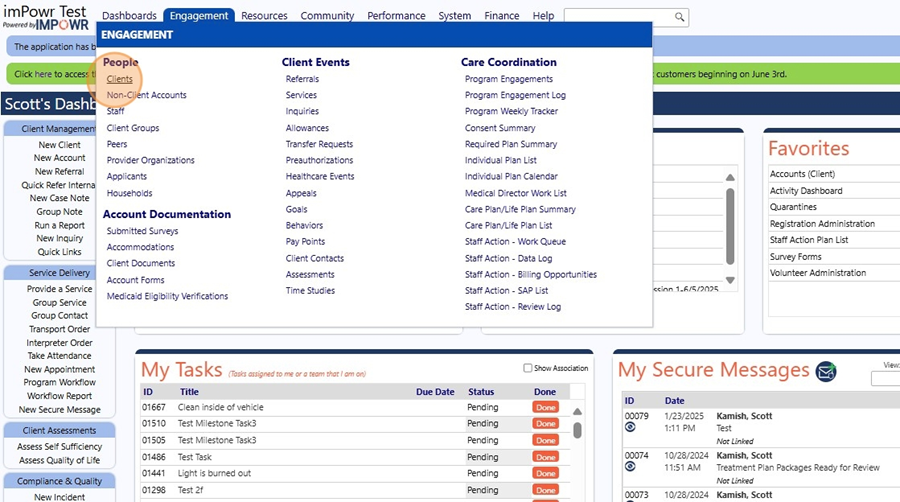Open Quarantines favorite

pyautogui.click(x=793, y=207)
